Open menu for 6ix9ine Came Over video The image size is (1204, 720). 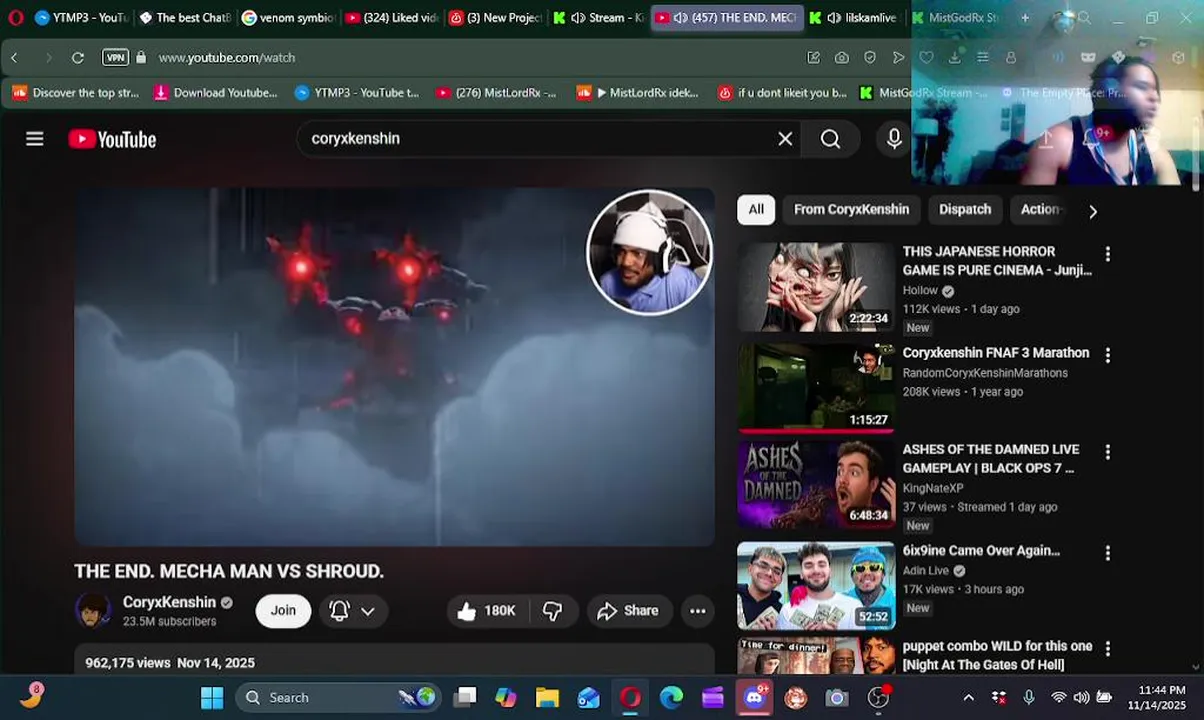[x=1107, y=553]
